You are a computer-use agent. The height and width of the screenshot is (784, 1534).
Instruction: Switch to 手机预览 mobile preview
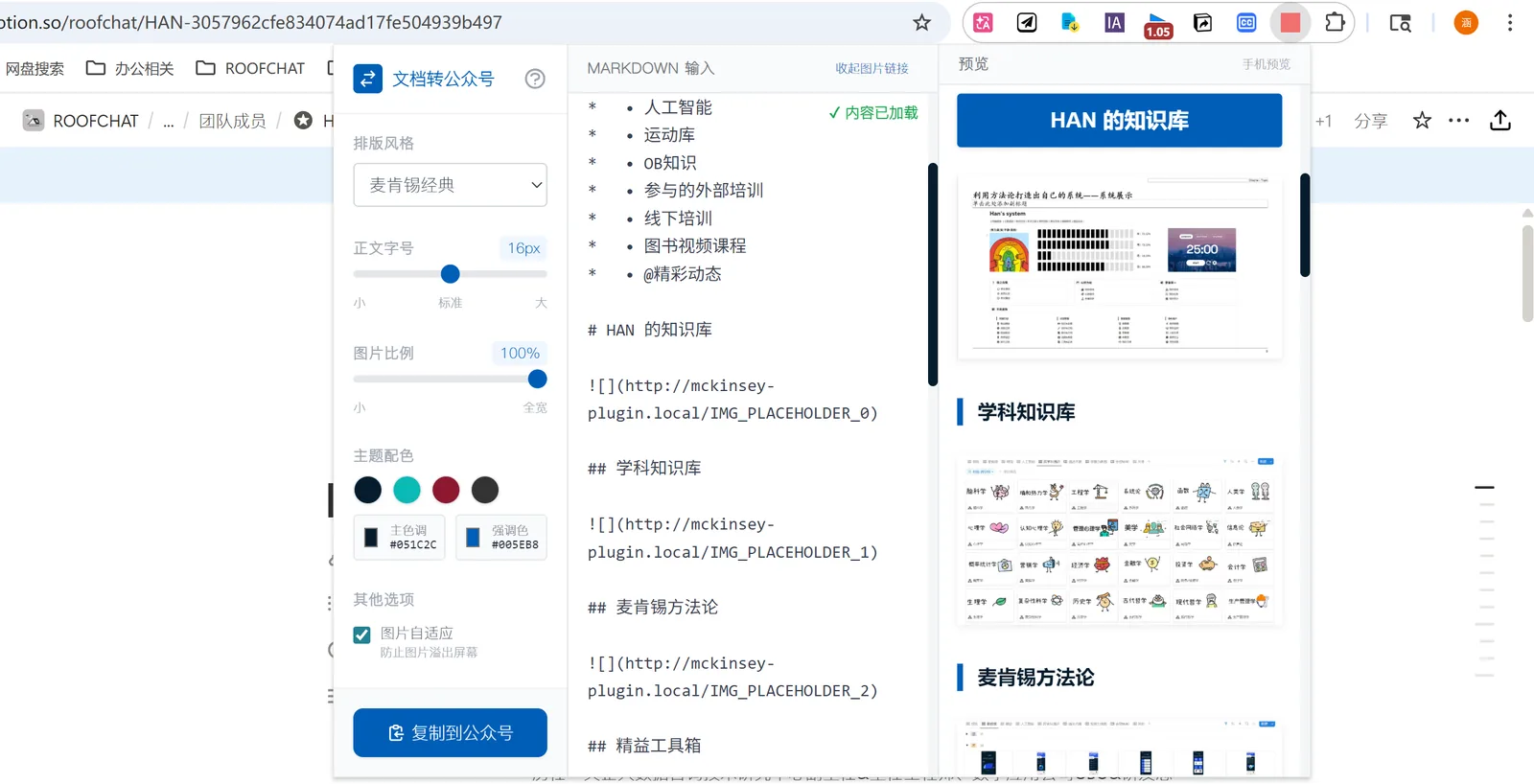pos(1266,64)
